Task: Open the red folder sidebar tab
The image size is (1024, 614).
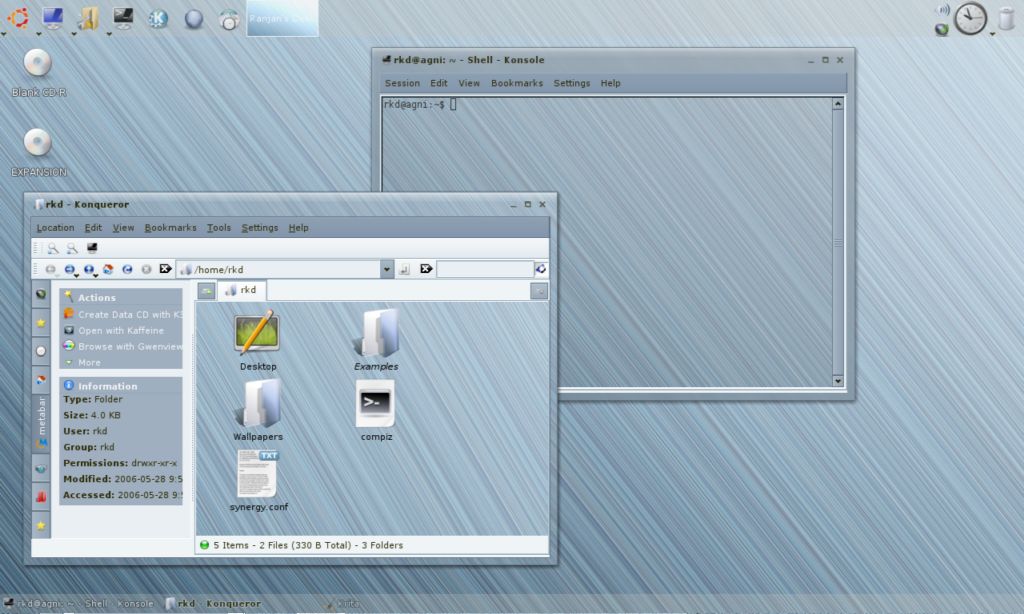Action: click(41, 497)
